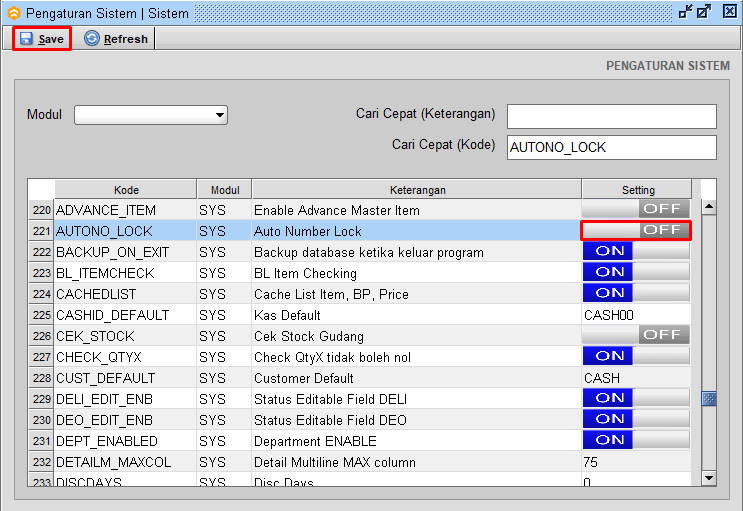743x511 pixels.
Task: Select the DETAILM_MAXCOL code cell
Action: click(125, 462)
